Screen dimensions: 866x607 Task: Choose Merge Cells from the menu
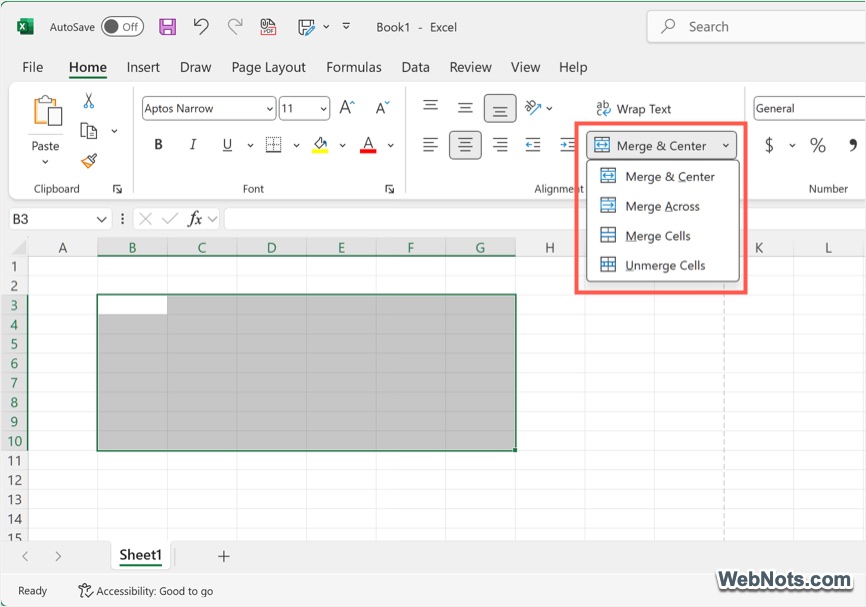coord(662,236)
